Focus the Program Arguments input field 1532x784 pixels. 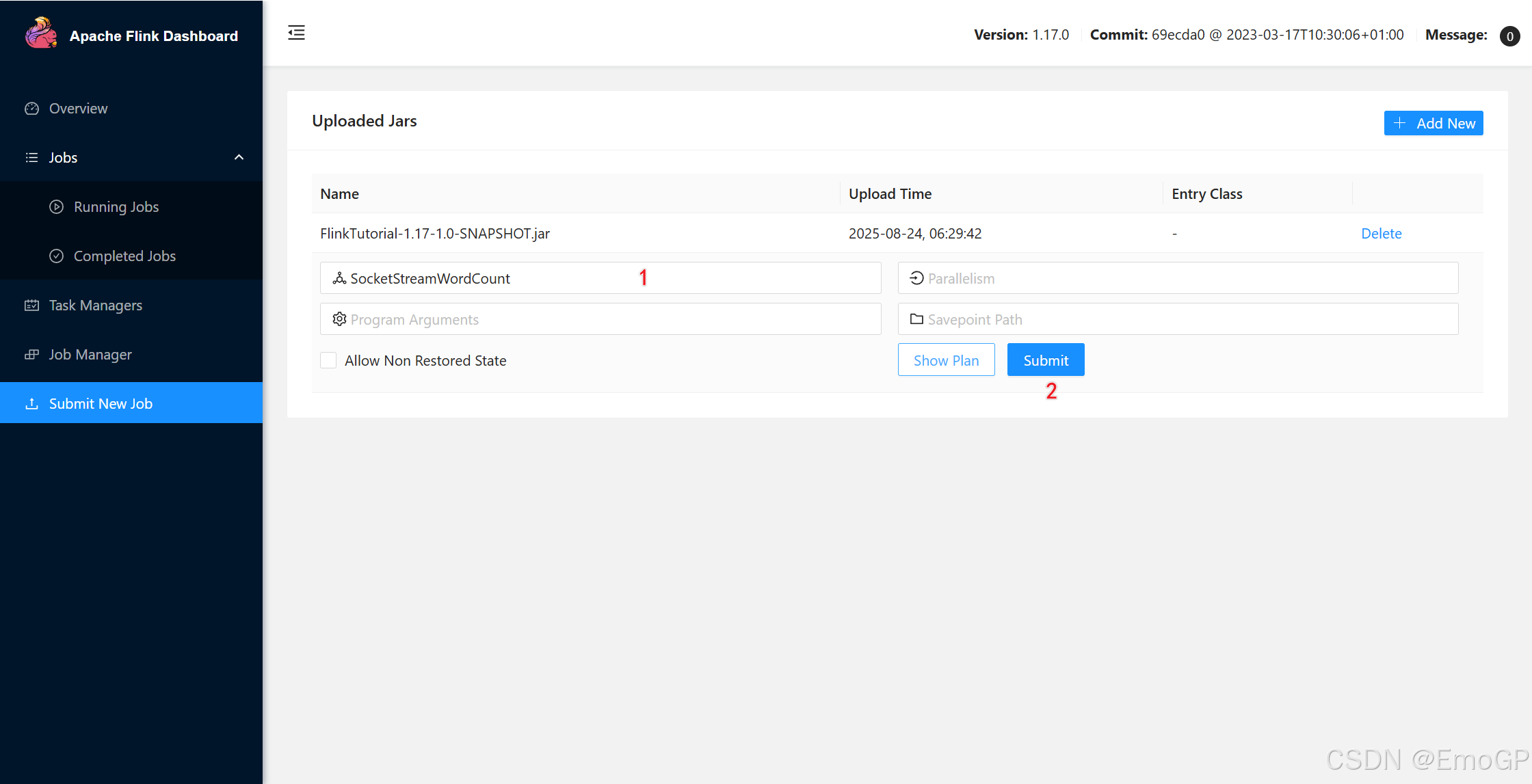point(600,319)
